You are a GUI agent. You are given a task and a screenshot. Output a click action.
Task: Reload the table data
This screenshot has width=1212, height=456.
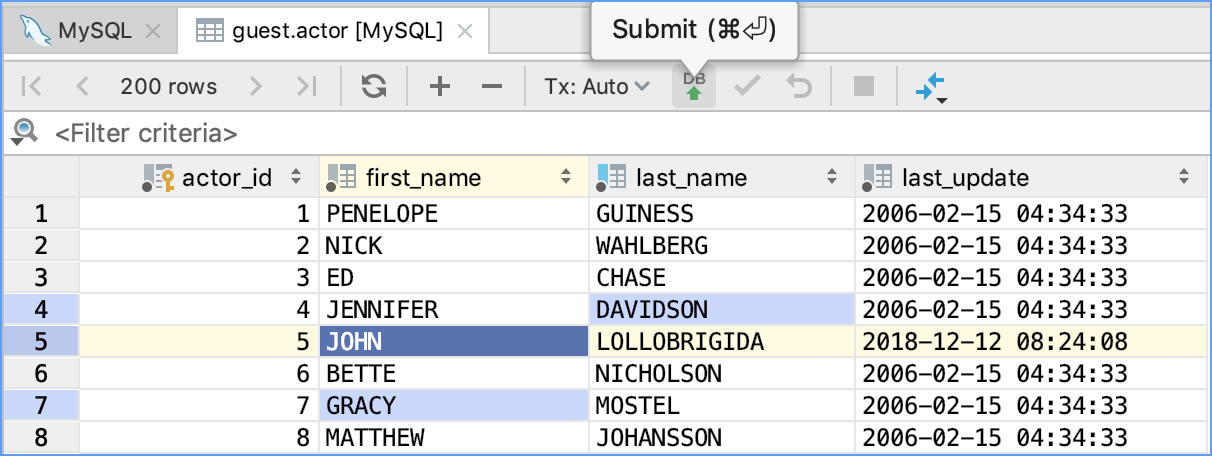374,87
